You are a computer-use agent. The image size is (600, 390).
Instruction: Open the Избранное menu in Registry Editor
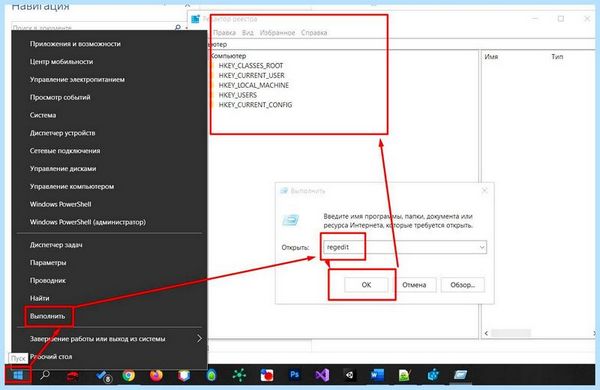point(277,33)
